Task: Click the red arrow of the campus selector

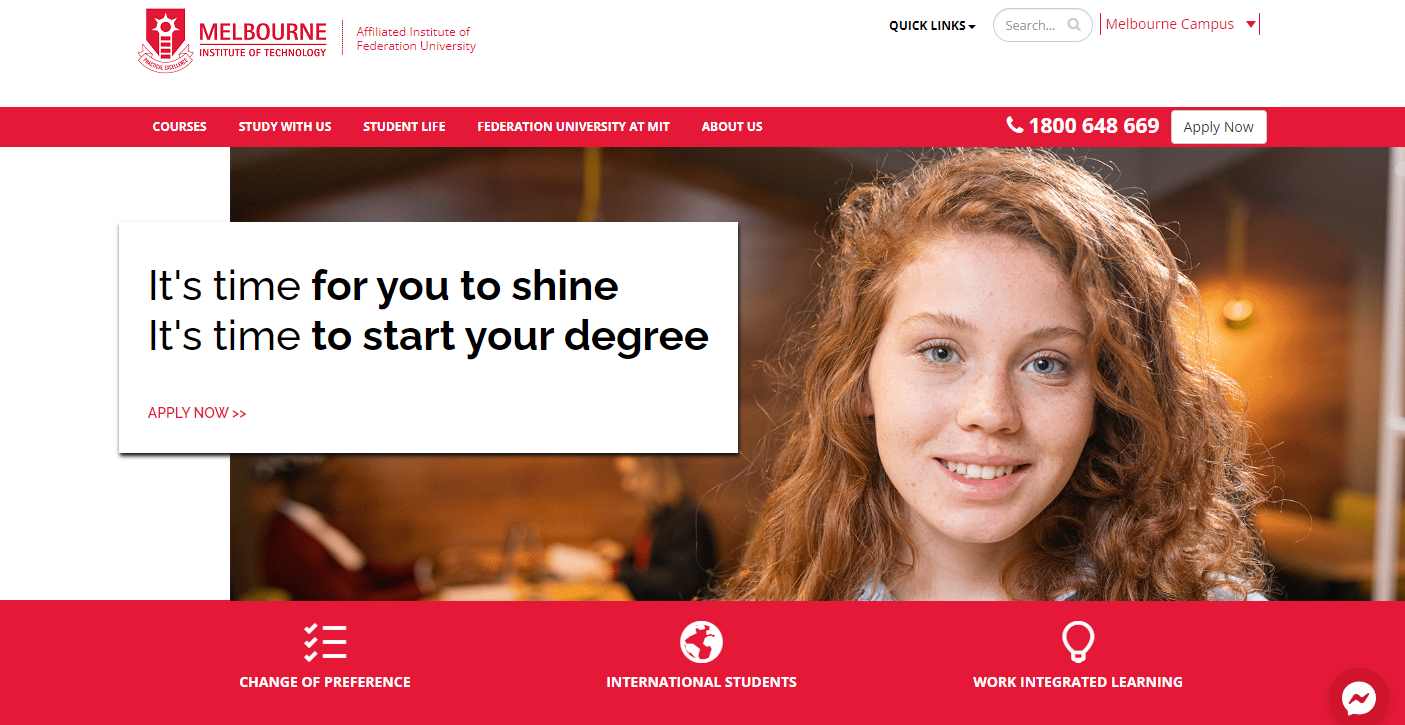Action: (x=1251, y=25)
